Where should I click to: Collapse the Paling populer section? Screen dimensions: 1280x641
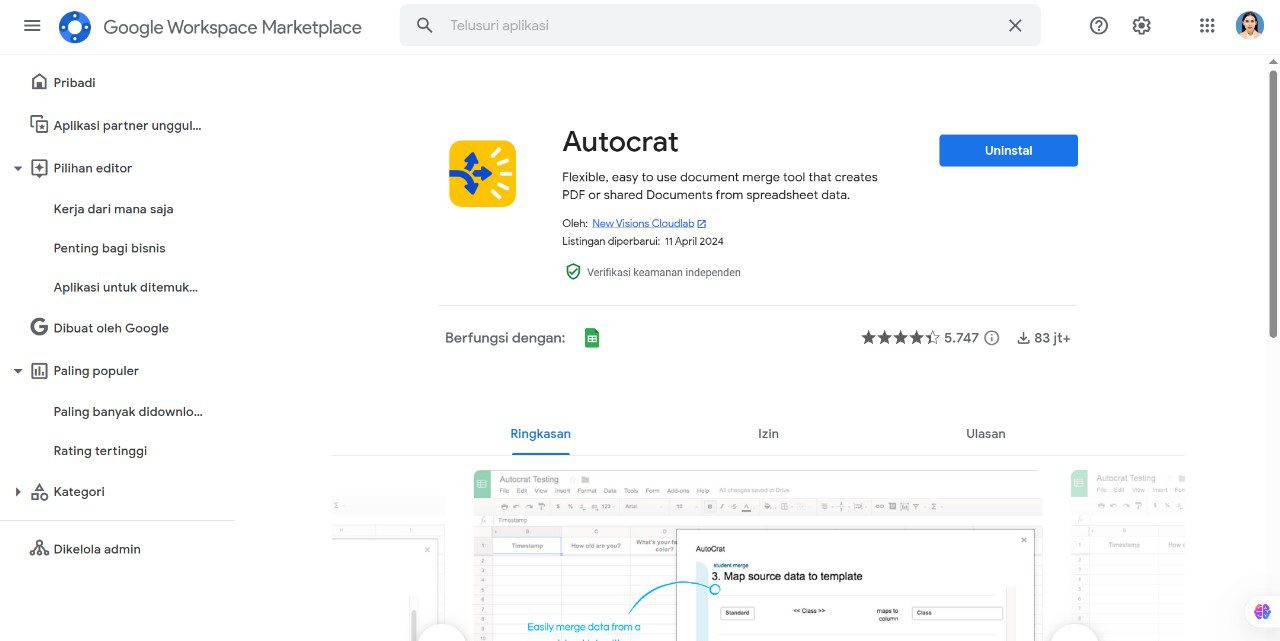16,370
